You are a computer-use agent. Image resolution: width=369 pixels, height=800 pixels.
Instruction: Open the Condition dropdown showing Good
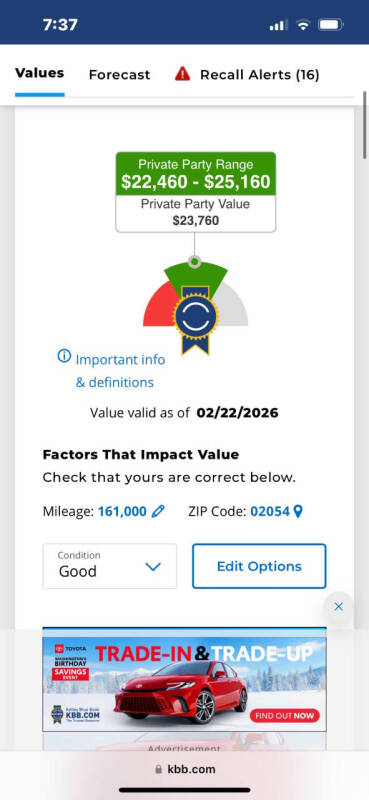pos(110,566)
